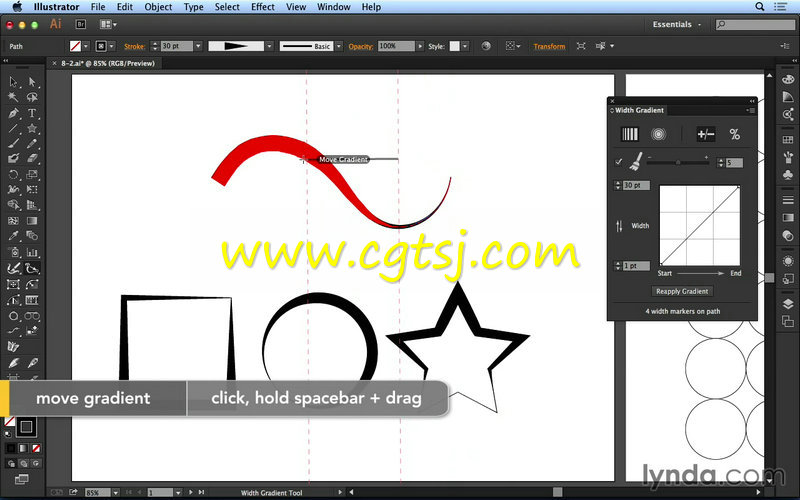Open the Basic brush definition dropdown
The image size is (800, 500).
(x=339, y=46)
